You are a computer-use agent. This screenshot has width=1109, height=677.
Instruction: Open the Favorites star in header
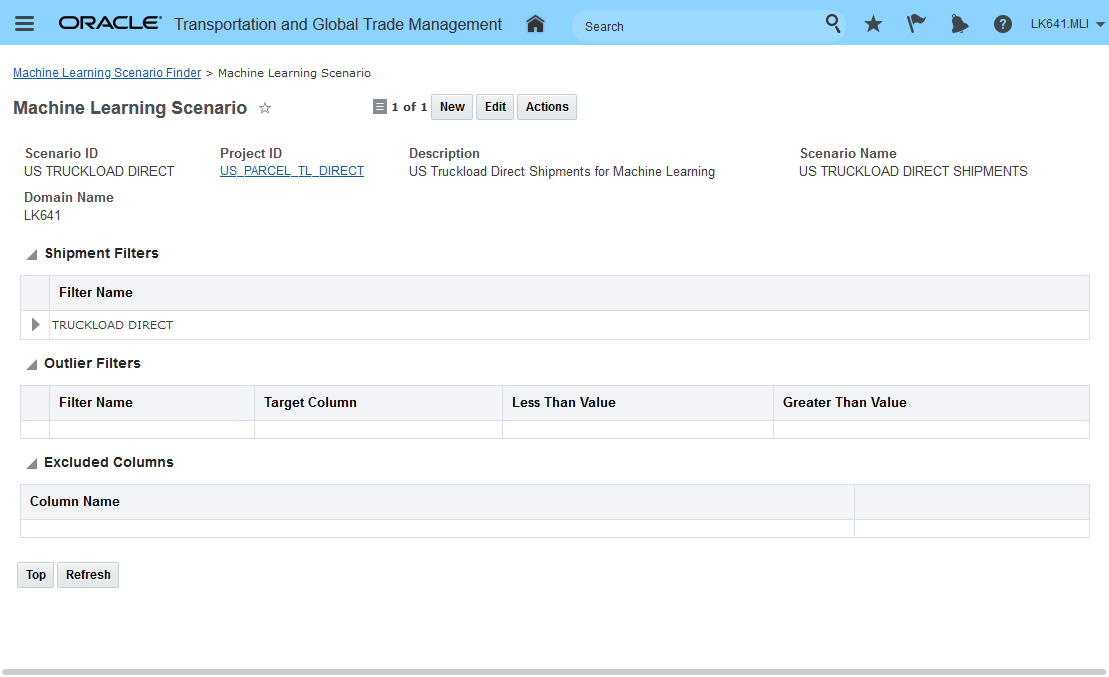(x=873, y=24)
